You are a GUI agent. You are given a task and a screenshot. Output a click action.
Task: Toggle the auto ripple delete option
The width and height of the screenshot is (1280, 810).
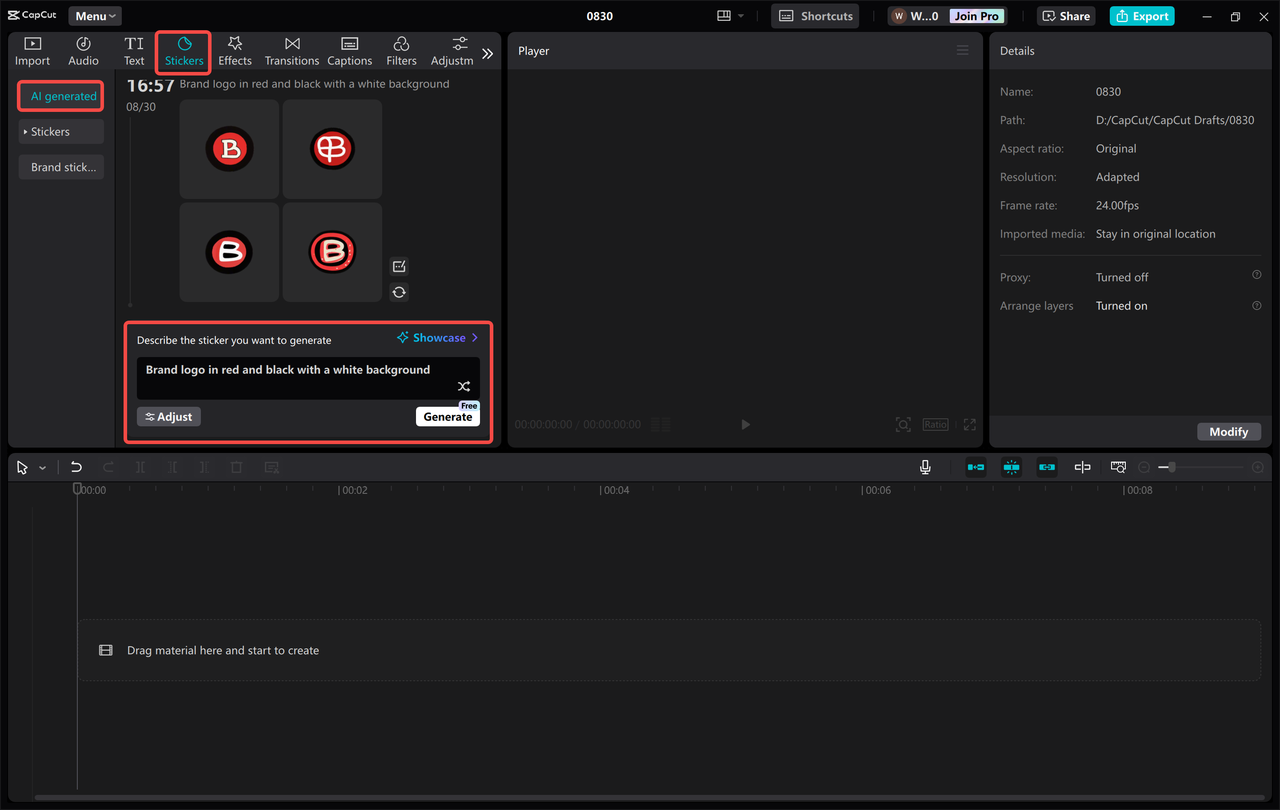pyautogui.click(x=975, y=466)
